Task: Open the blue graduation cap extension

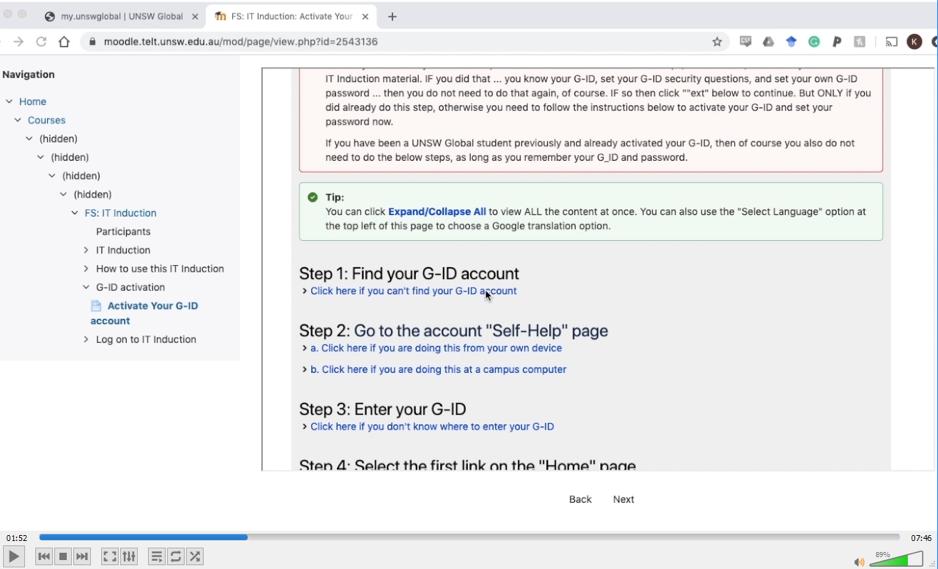Action: (x=791, y=42)
